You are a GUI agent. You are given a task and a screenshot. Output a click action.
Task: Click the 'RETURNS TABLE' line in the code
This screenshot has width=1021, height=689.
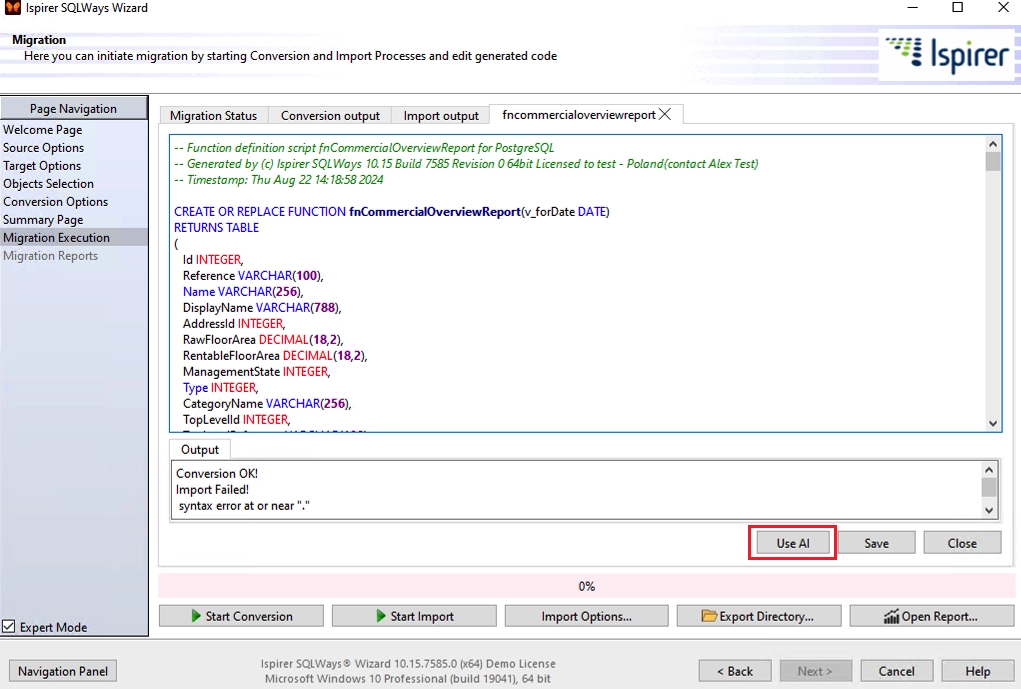216,227
